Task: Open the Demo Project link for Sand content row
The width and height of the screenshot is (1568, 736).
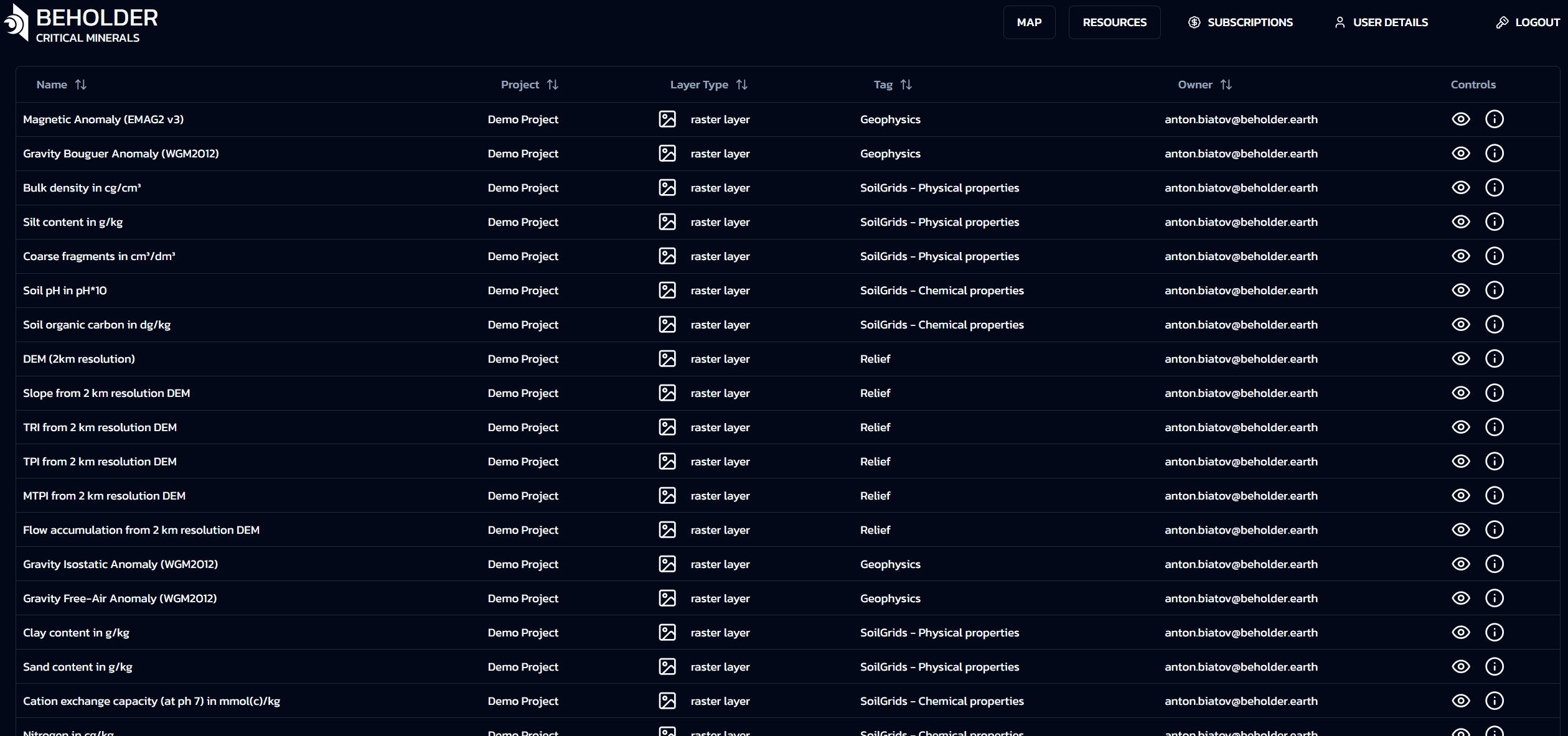Action: pos(522,666)
